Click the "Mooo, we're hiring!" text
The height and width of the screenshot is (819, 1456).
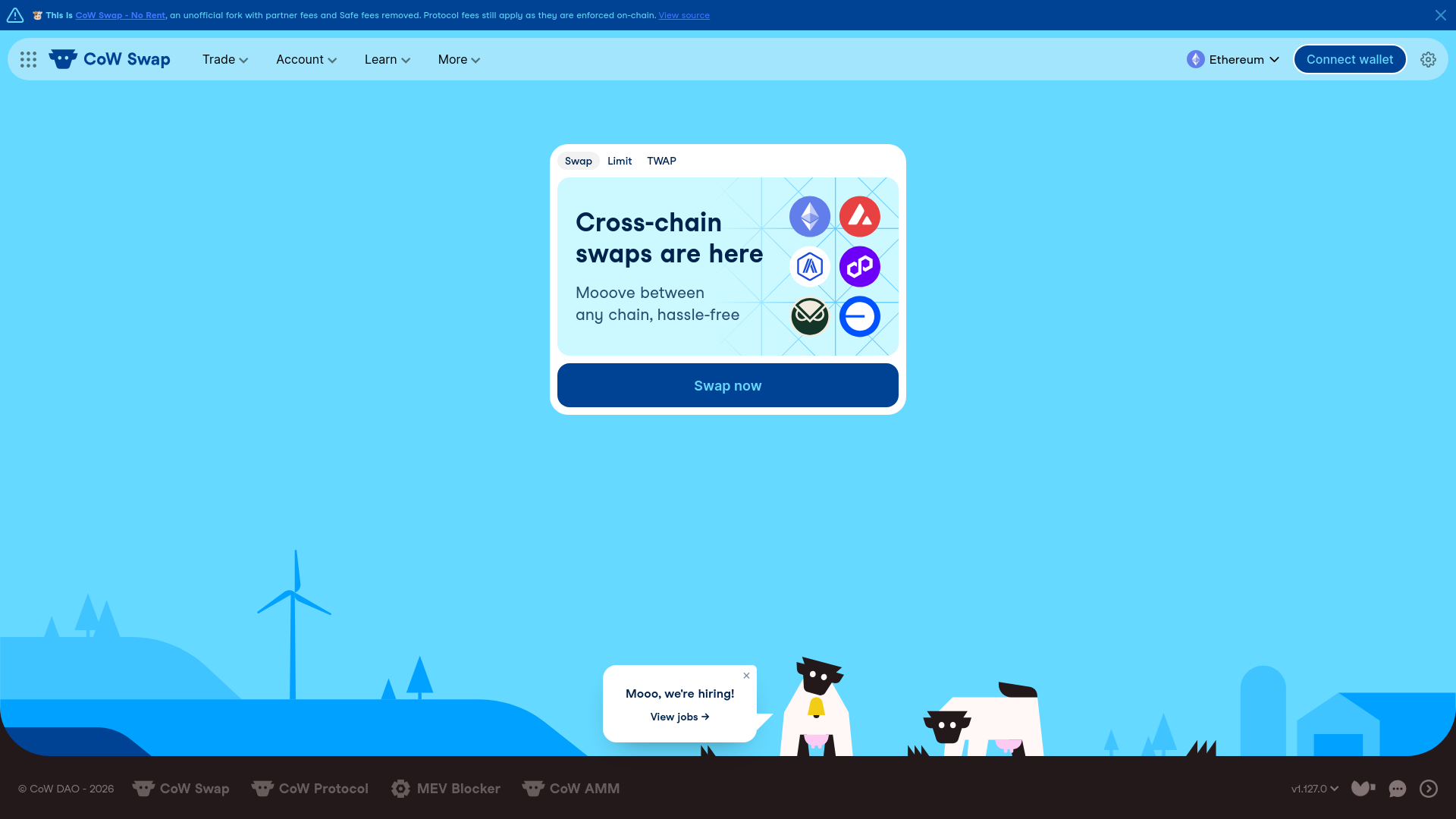pyautogui.click(x=680, y=694)
